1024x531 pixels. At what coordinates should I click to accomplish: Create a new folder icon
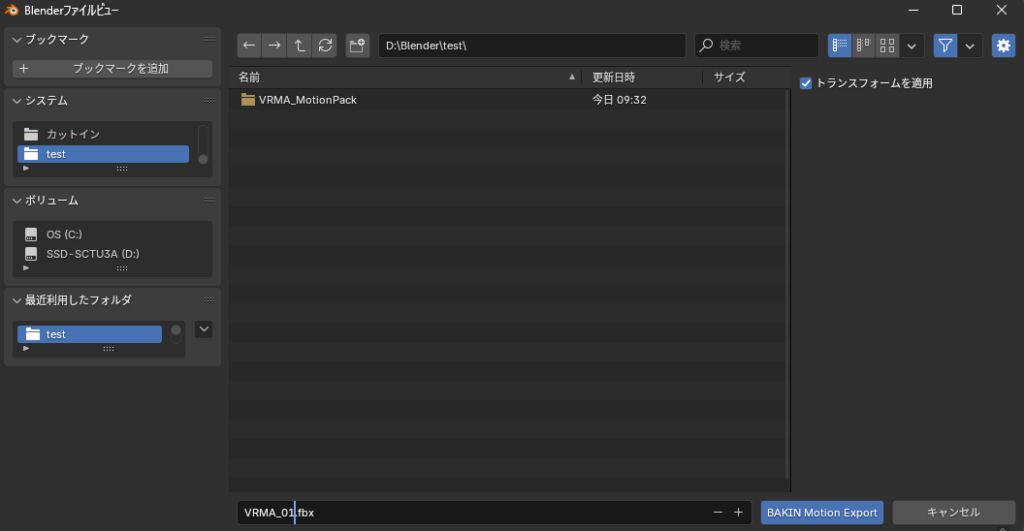pos(357,46)
